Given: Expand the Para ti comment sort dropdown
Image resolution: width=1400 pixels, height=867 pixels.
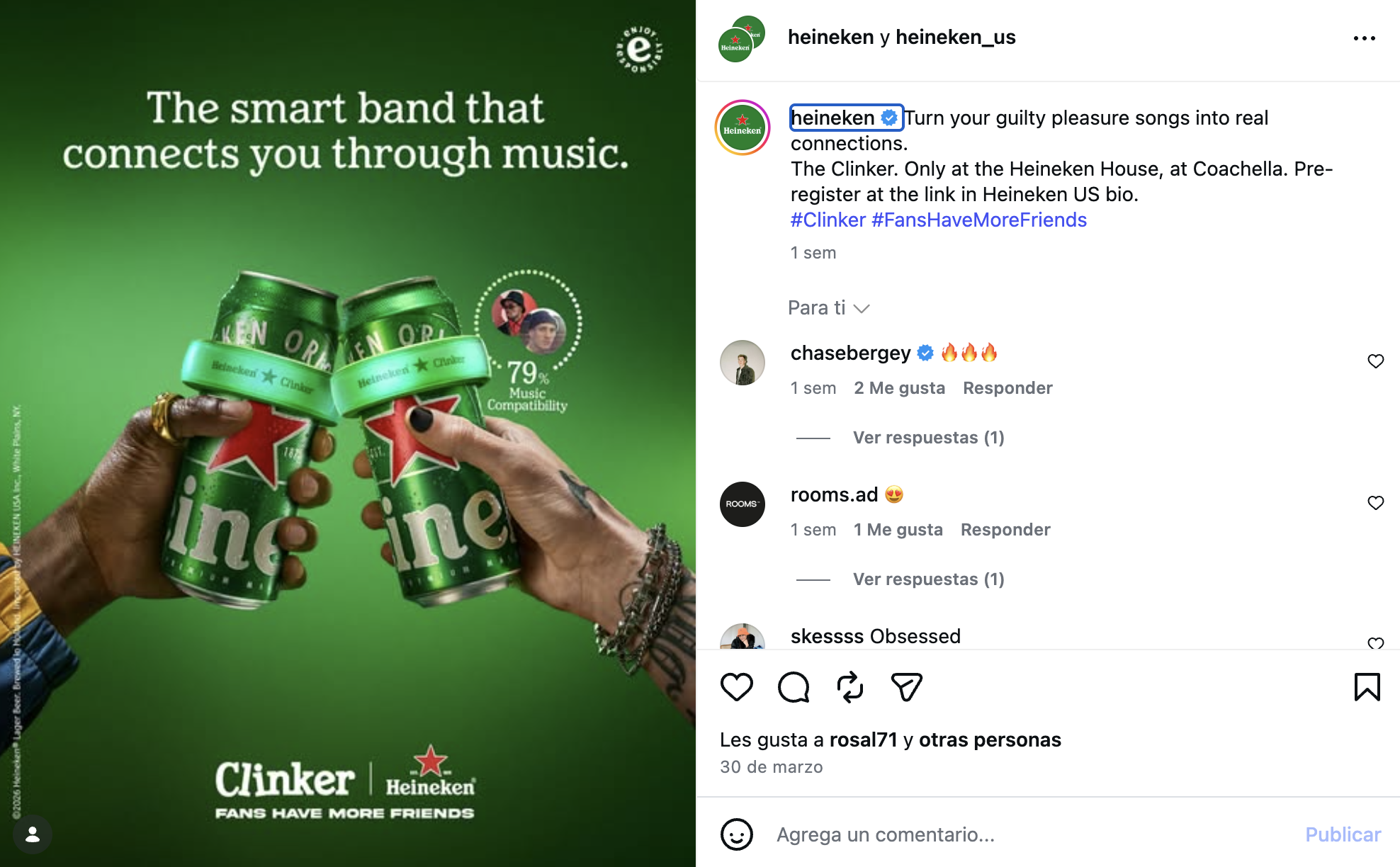Looking at the screenshot, I should (x=828, y=308).
